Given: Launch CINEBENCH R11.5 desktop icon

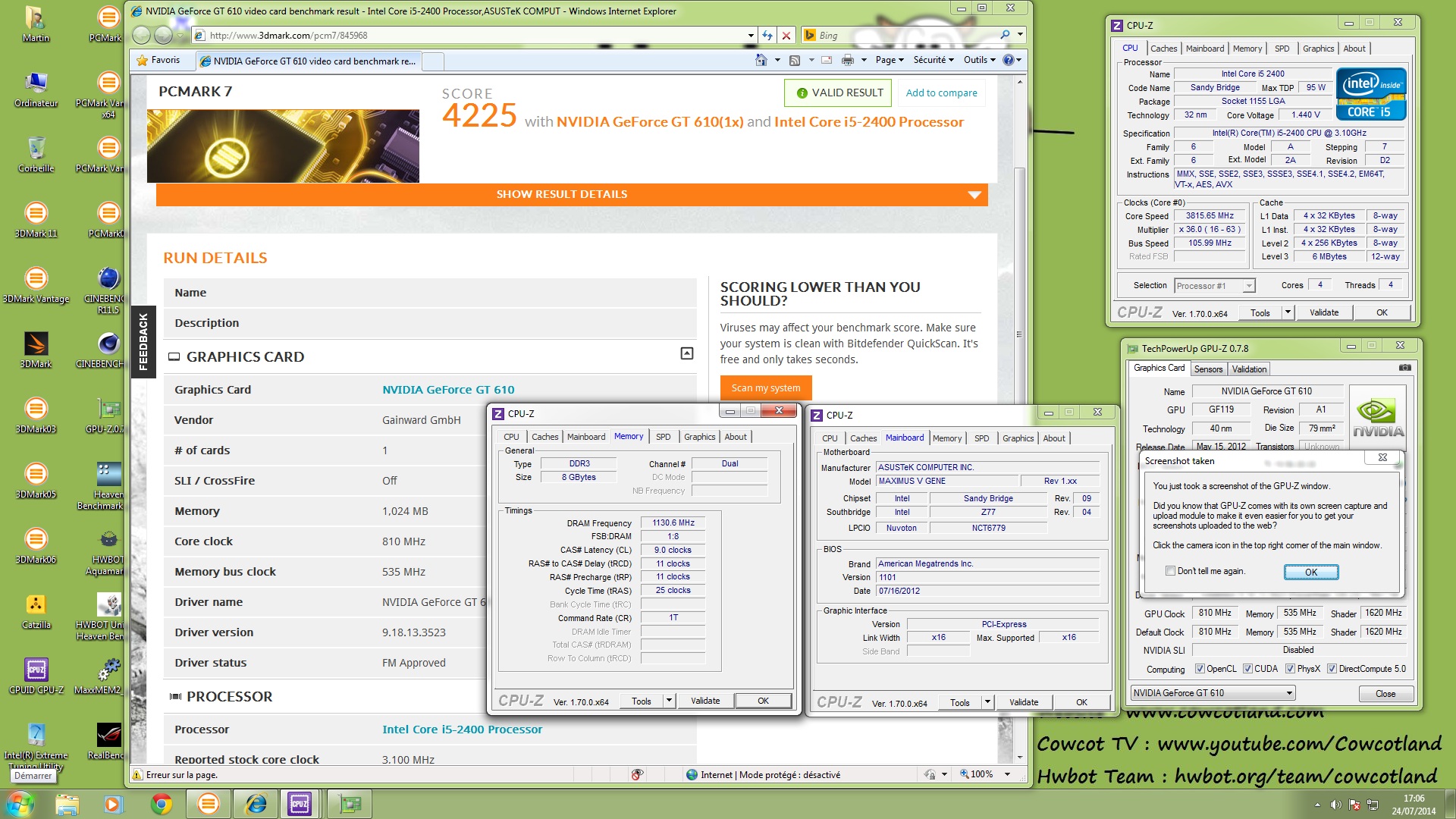Looking at the screenshot, I should point(108,290).
